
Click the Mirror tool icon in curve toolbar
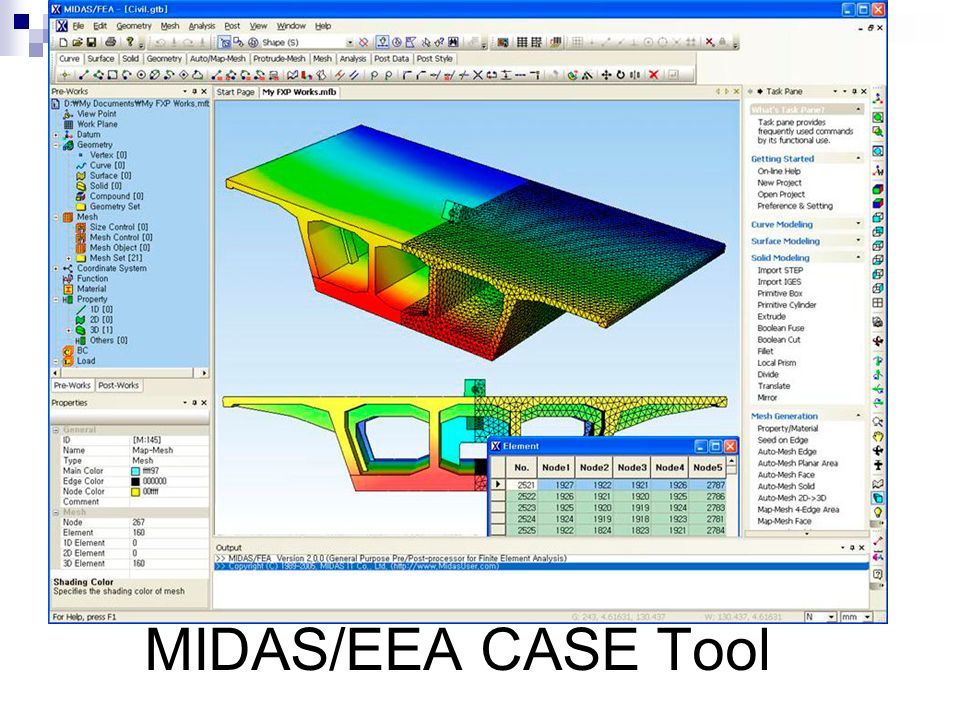click(x=635, y=75)
